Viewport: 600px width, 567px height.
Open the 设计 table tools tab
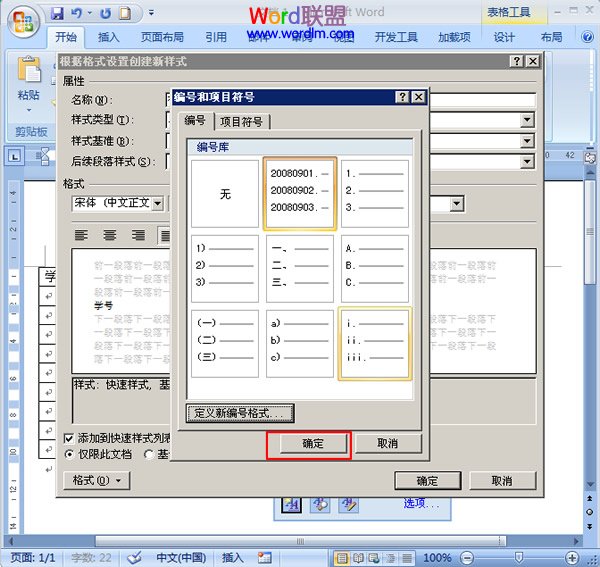[x=504, y=37]
